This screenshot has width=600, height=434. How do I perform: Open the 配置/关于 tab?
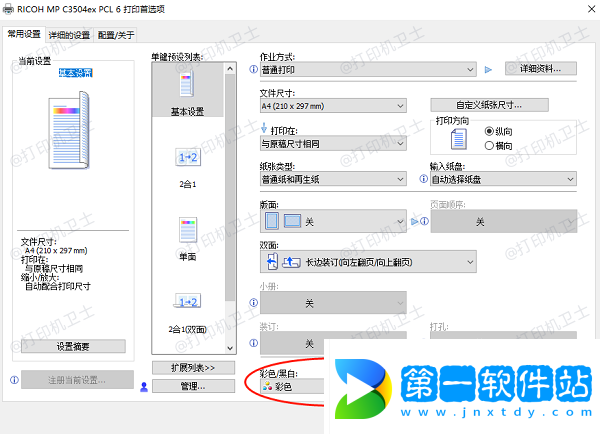116,35
